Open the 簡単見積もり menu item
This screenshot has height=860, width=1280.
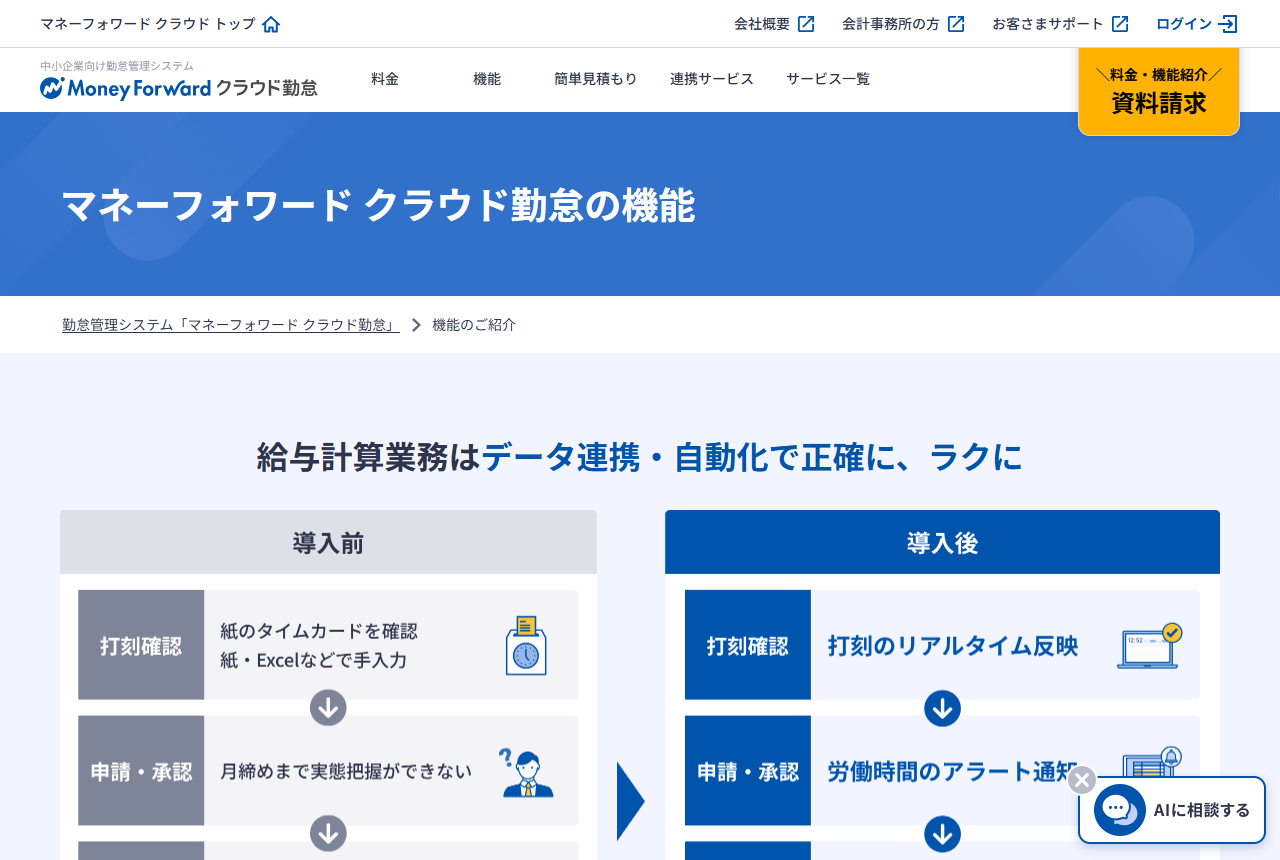click(x=596, y=79)
